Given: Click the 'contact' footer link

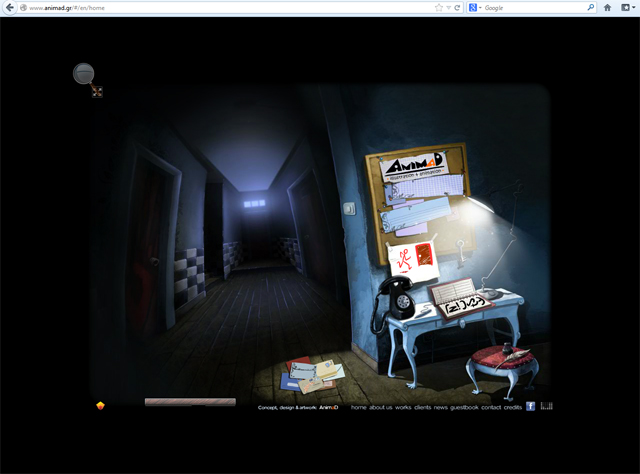Looking at the screenshot, I should (490, 408).
